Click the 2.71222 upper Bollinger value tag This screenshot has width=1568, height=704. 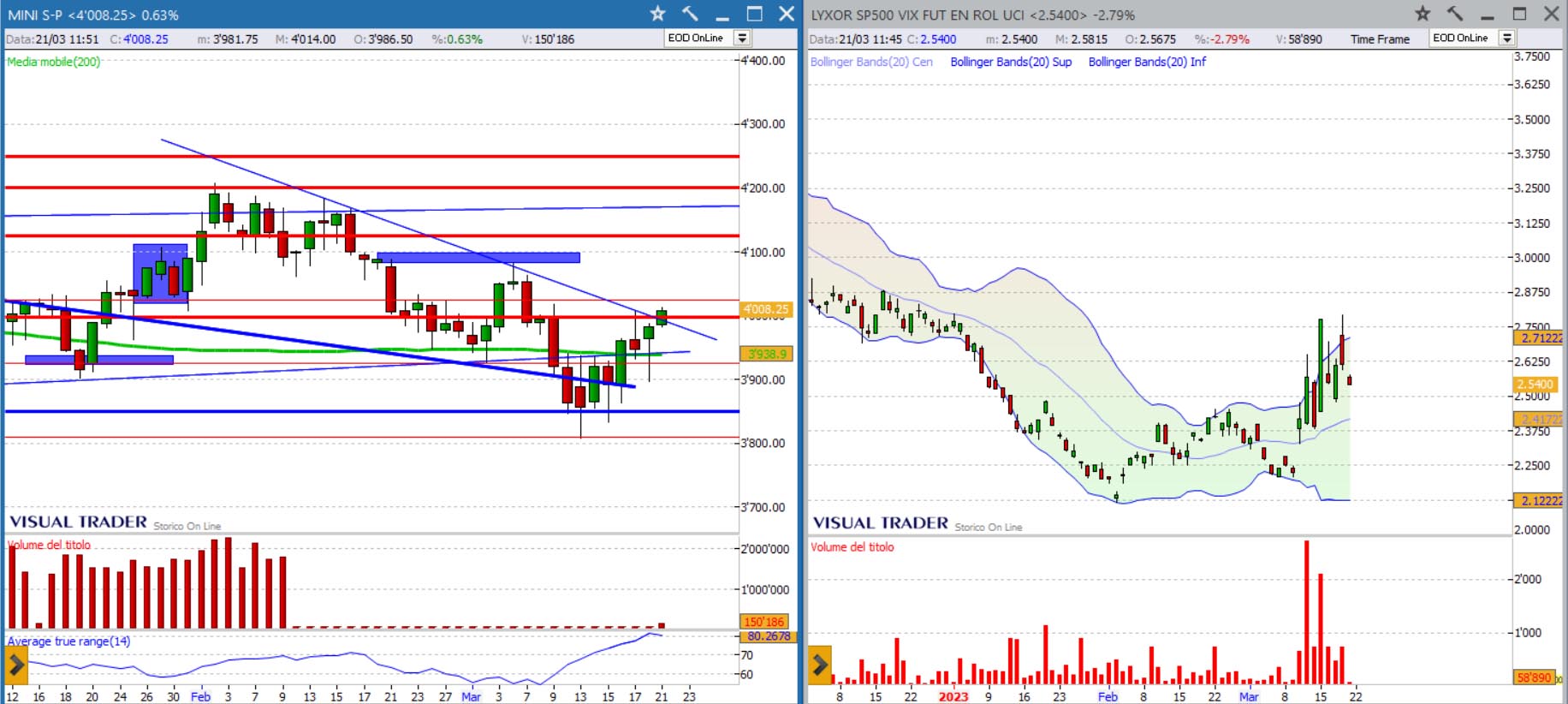(1539, 337)
